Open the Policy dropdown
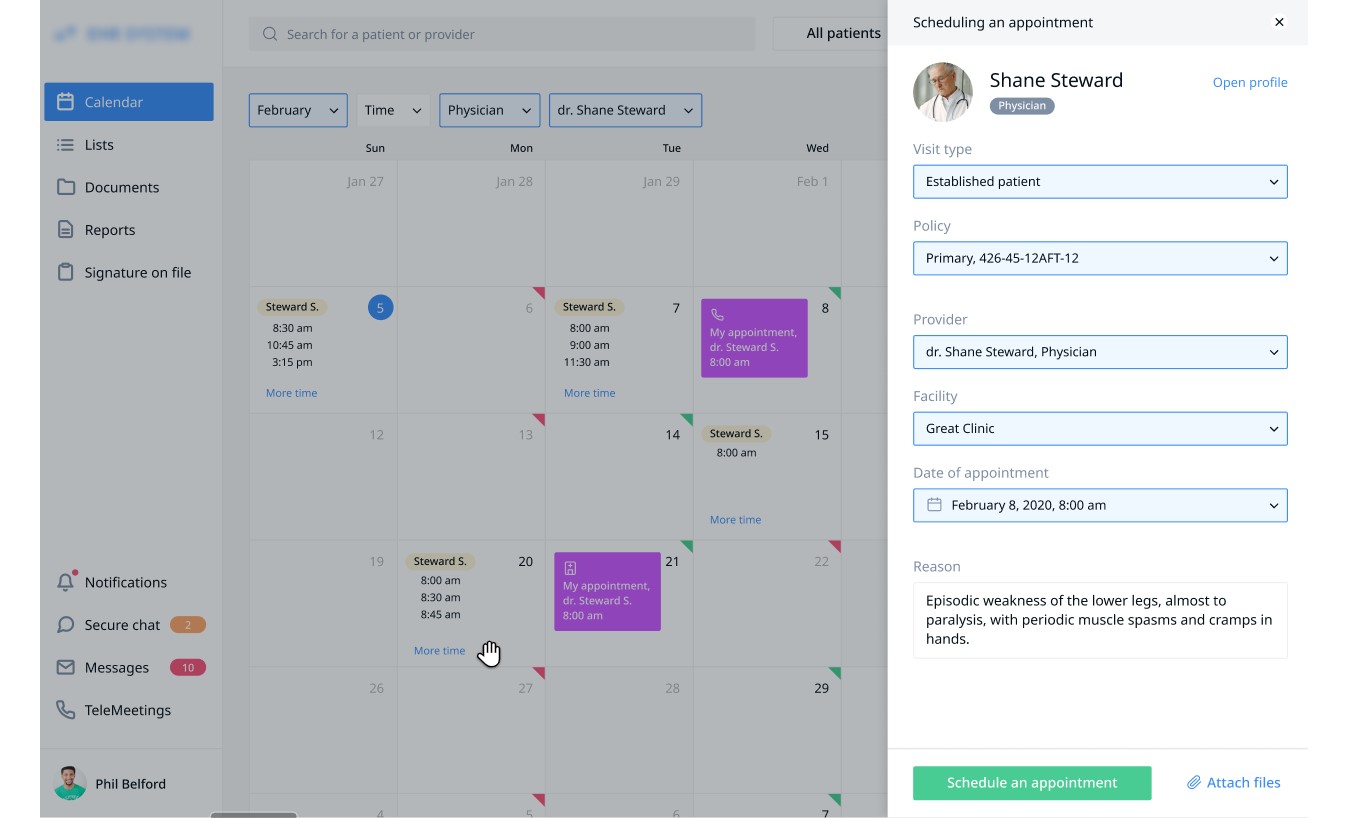1350x818 pixels. (1100, 258)
